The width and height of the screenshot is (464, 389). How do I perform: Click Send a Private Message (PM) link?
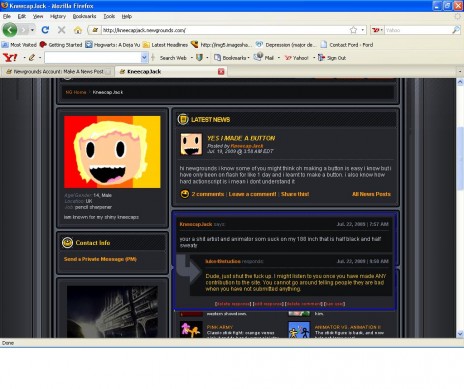tap(100, 259)
